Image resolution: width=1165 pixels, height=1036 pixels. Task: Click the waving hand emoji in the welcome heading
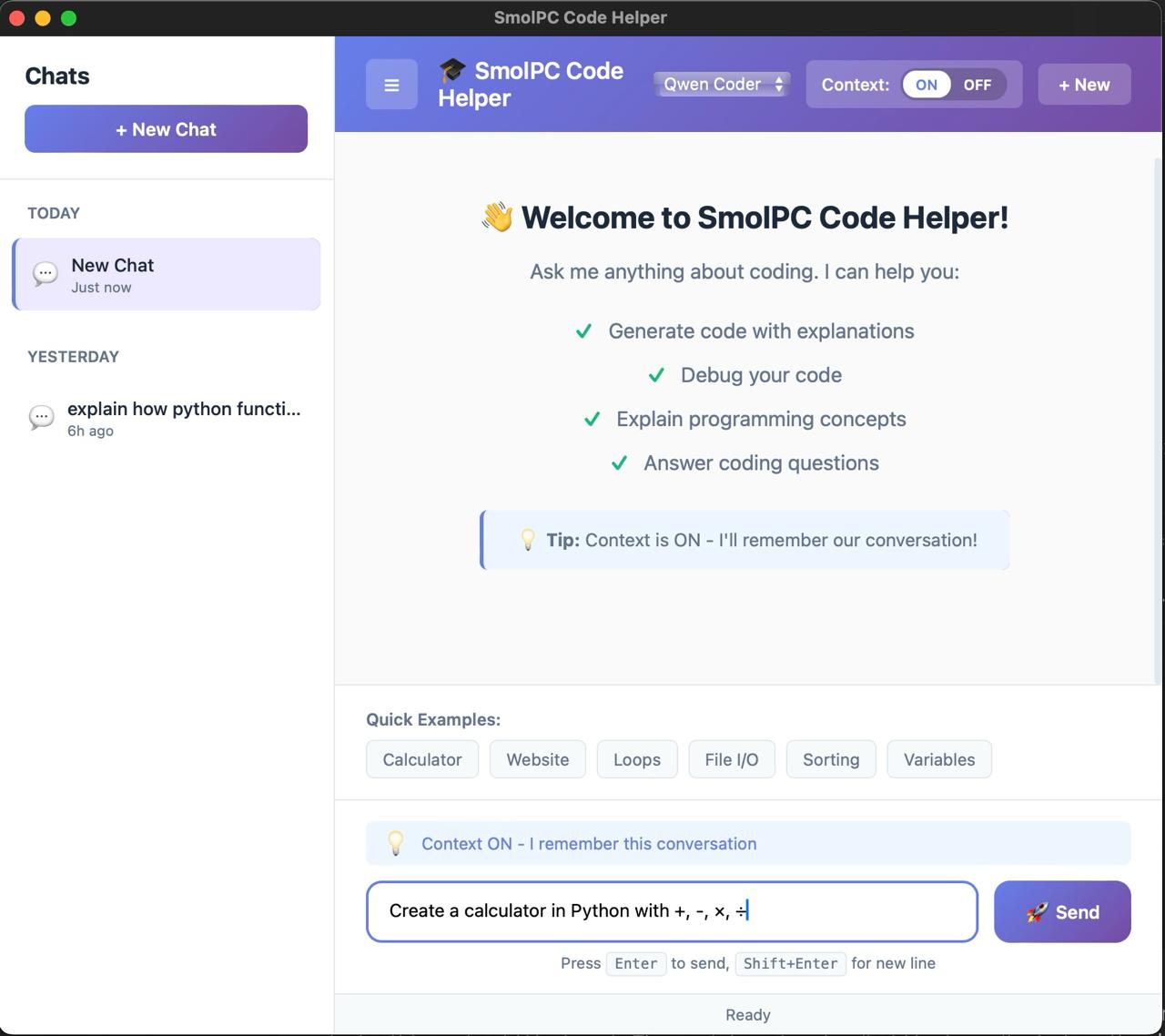[498, 218]
